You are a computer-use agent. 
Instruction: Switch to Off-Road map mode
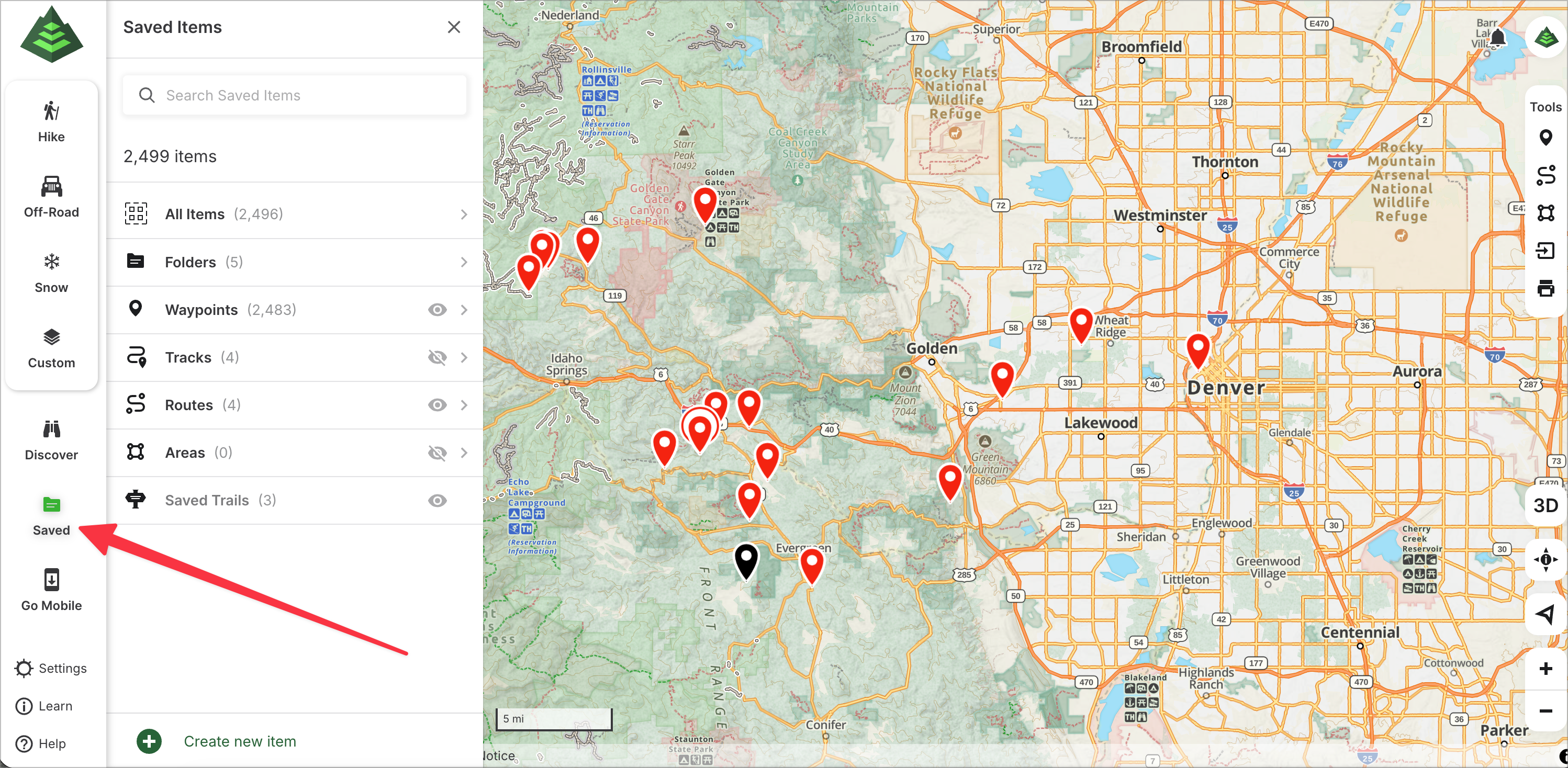(51, 197)
